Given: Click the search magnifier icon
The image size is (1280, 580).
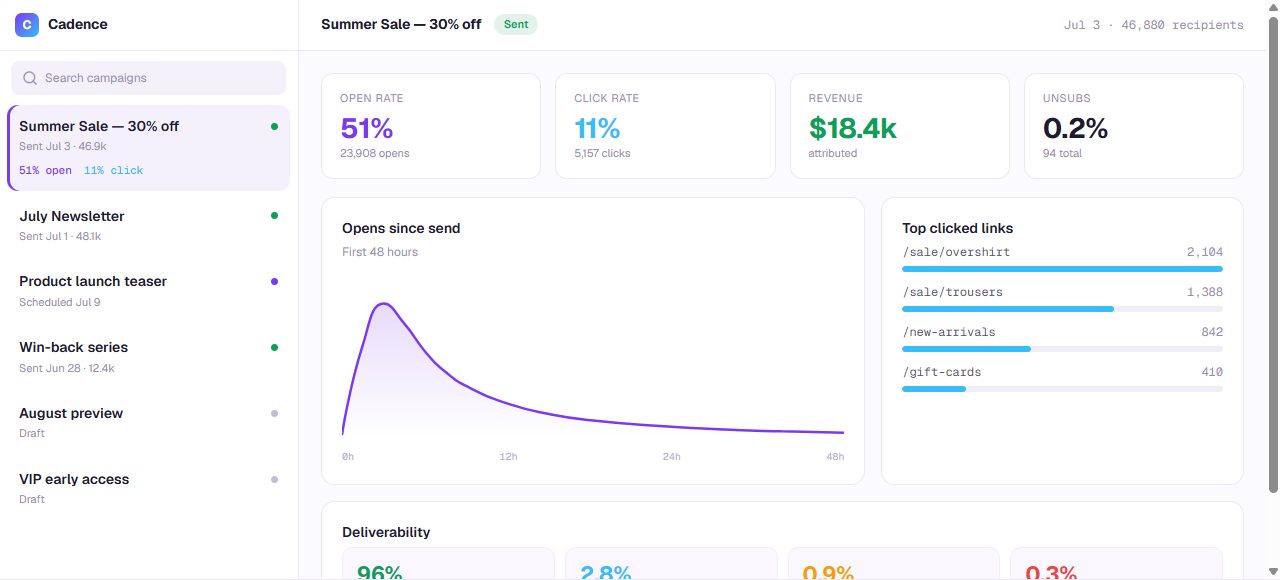Looking at the screenshot, I should [x=29, y=78].
